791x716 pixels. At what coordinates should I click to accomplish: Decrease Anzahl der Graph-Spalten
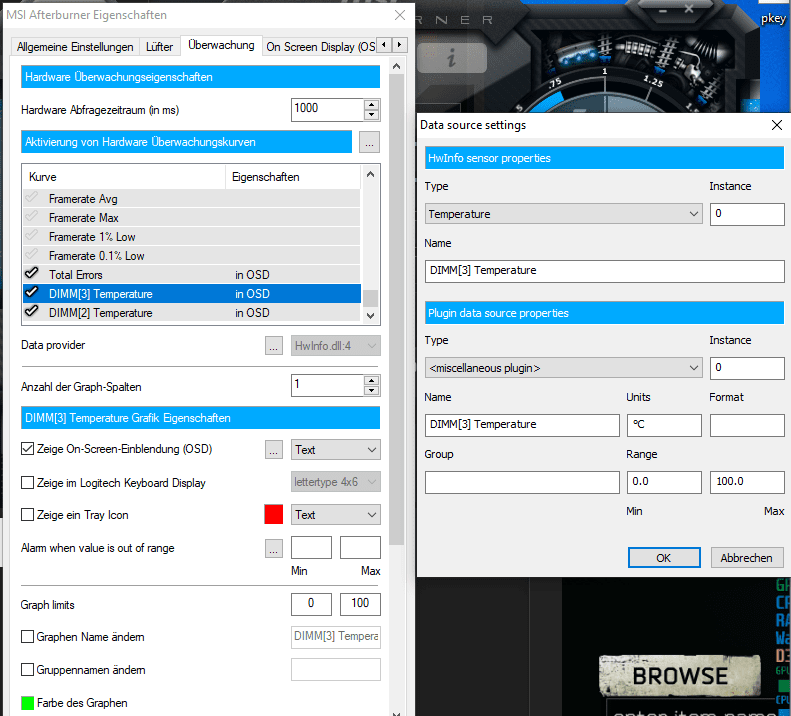[372, 391]
